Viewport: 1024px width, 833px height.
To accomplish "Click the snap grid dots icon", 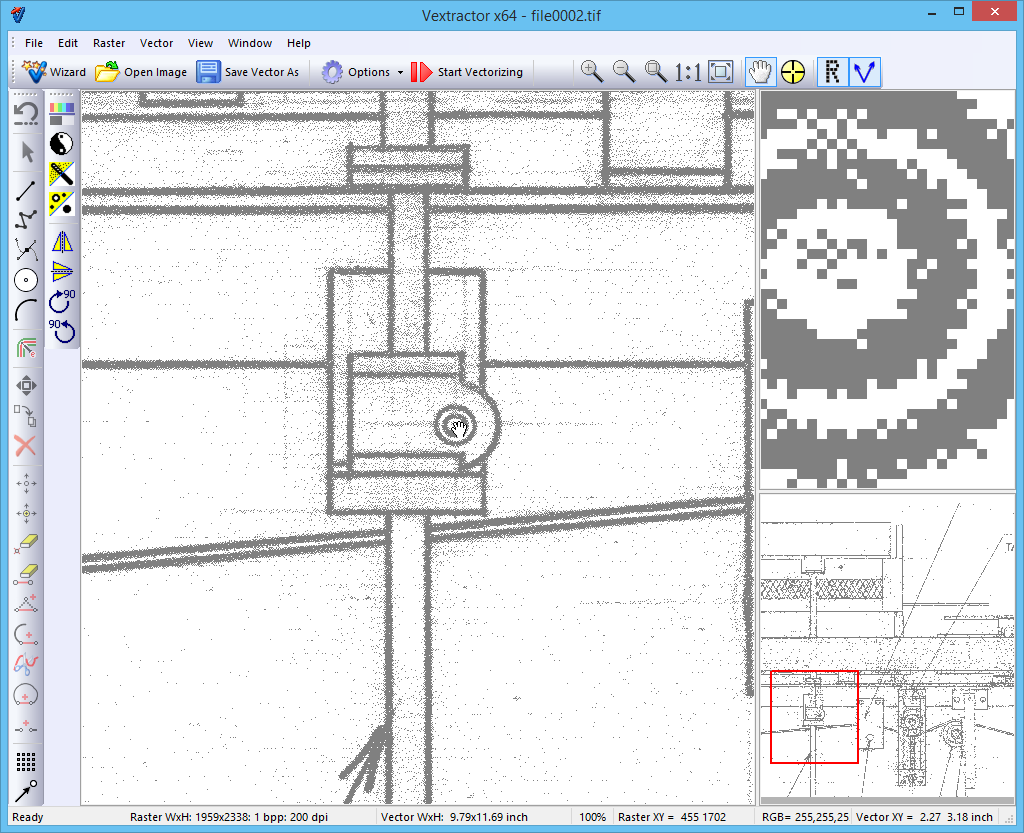I will pos(26,762).
